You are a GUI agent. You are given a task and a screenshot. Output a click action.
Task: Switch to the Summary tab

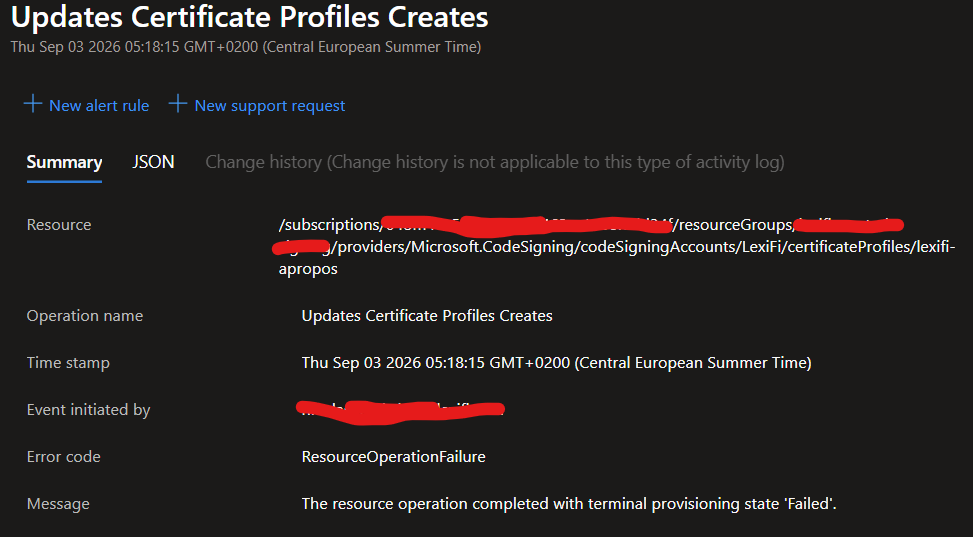(65, 163)
